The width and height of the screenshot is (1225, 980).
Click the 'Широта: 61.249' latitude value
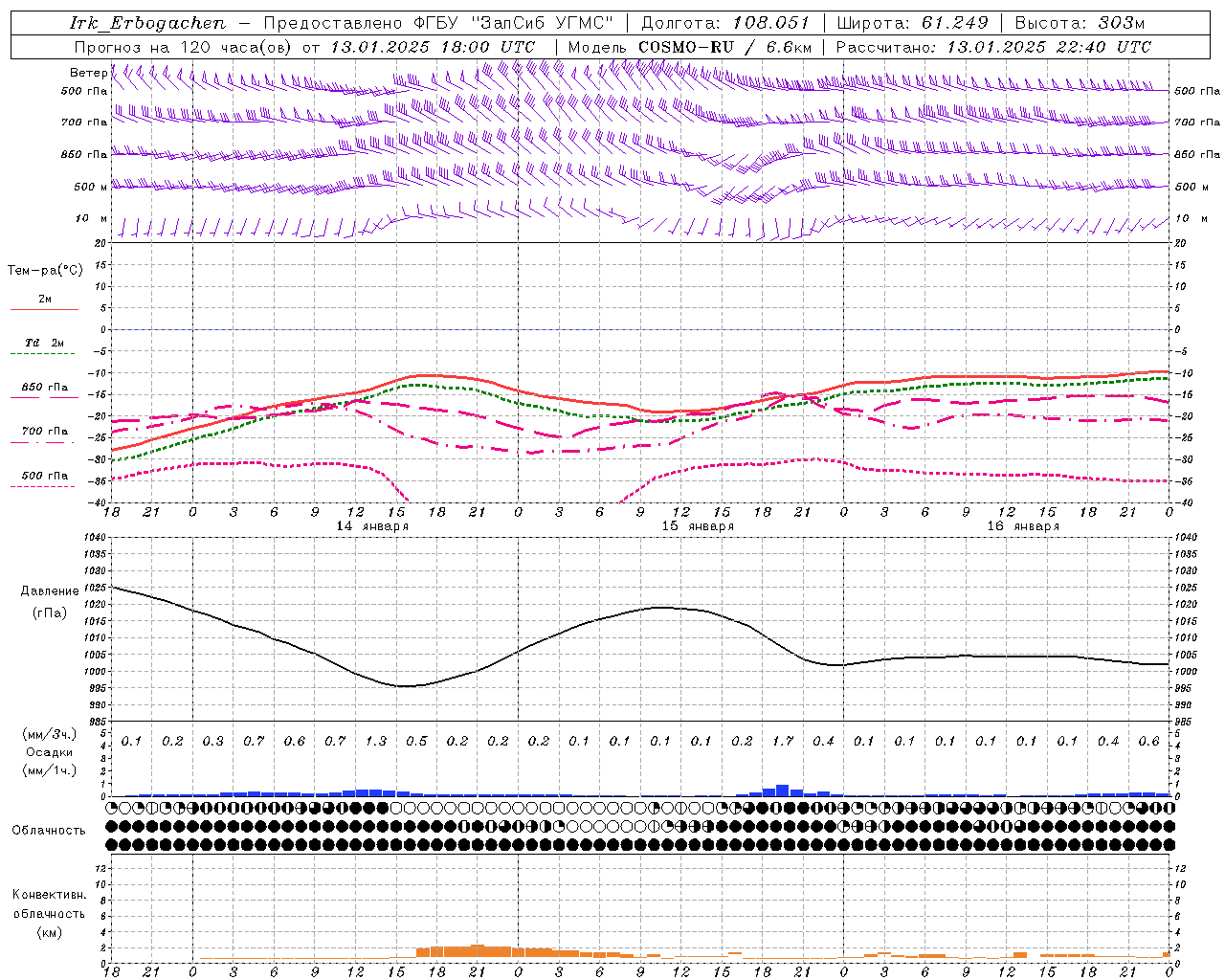[911, 23]
